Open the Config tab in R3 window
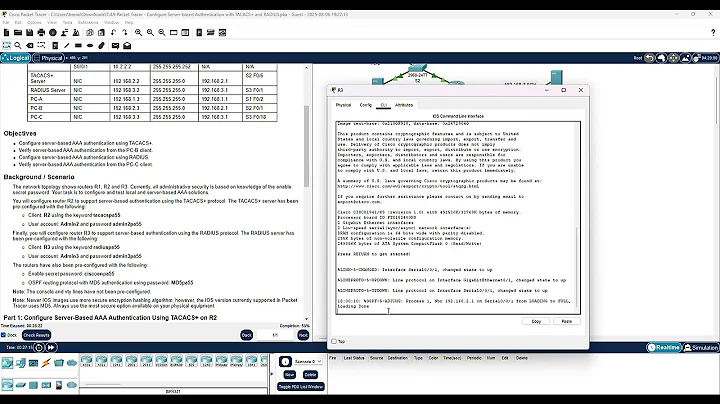This screenshot has height=404, width=720. 366,105
